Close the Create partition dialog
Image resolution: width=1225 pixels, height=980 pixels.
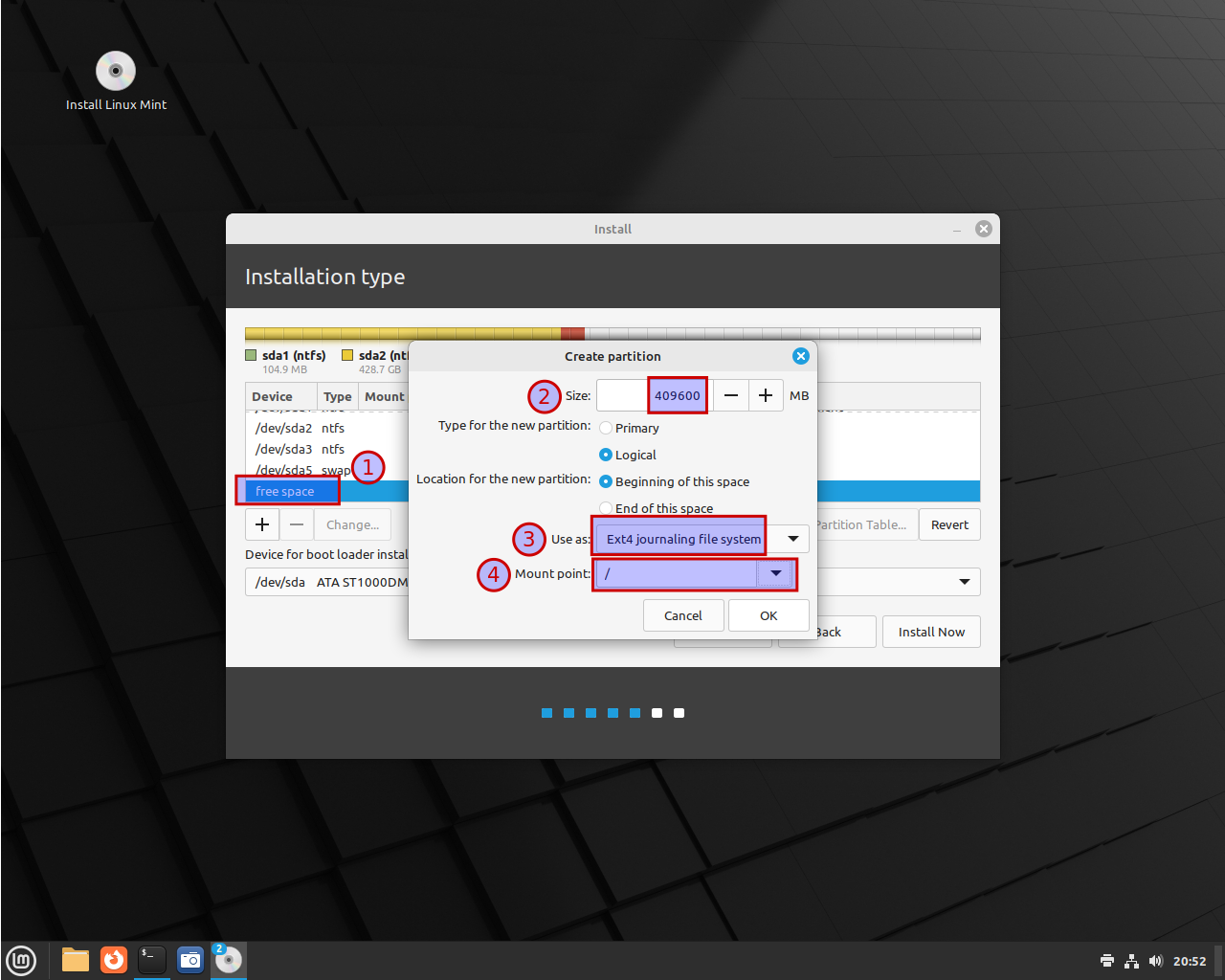pos(801,356)
